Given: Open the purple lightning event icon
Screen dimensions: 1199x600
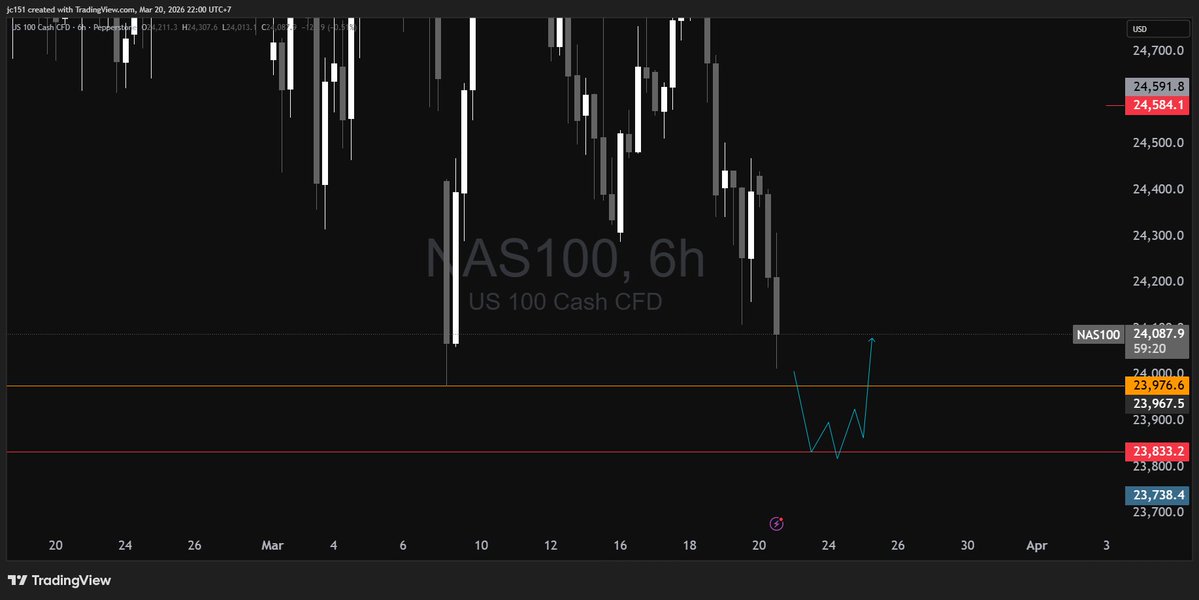Looking at the screenshot, I should tap(776, 524).
